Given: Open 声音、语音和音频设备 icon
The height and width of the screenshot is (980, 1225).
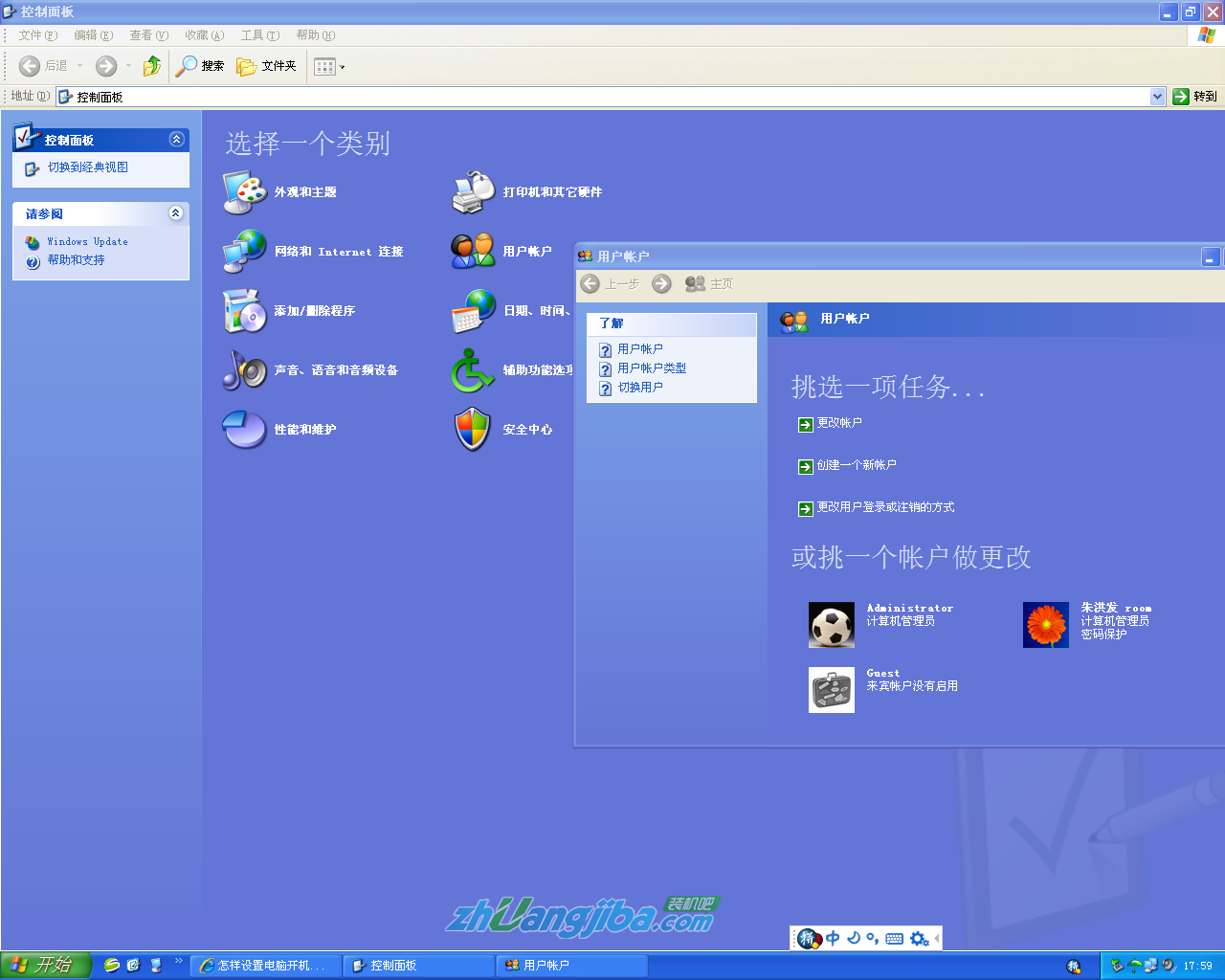Looking at the screenshot, I should click(245, 370).
